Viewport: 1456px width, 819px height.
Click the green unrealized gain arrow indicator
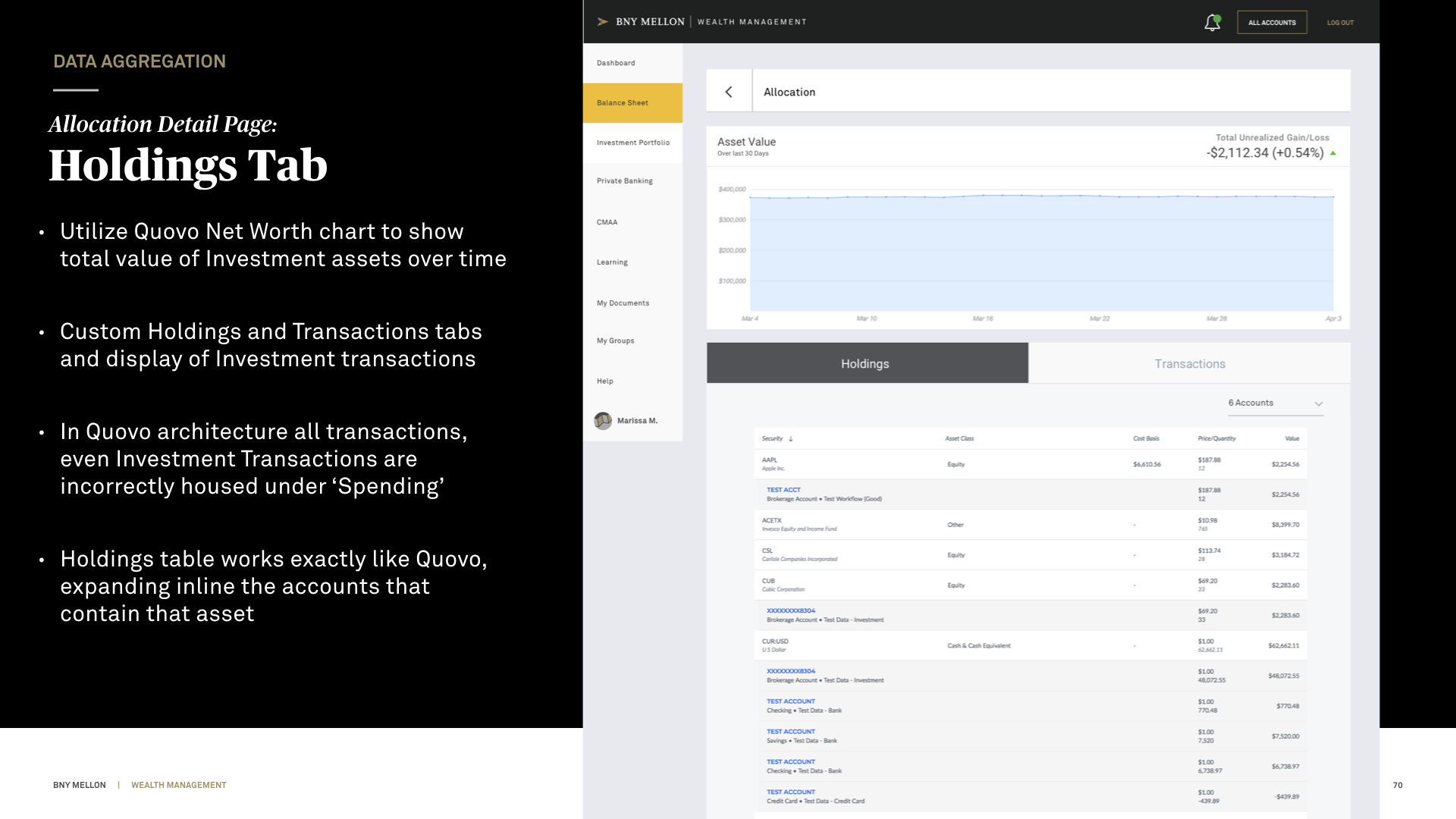(x=1333, y=153)
